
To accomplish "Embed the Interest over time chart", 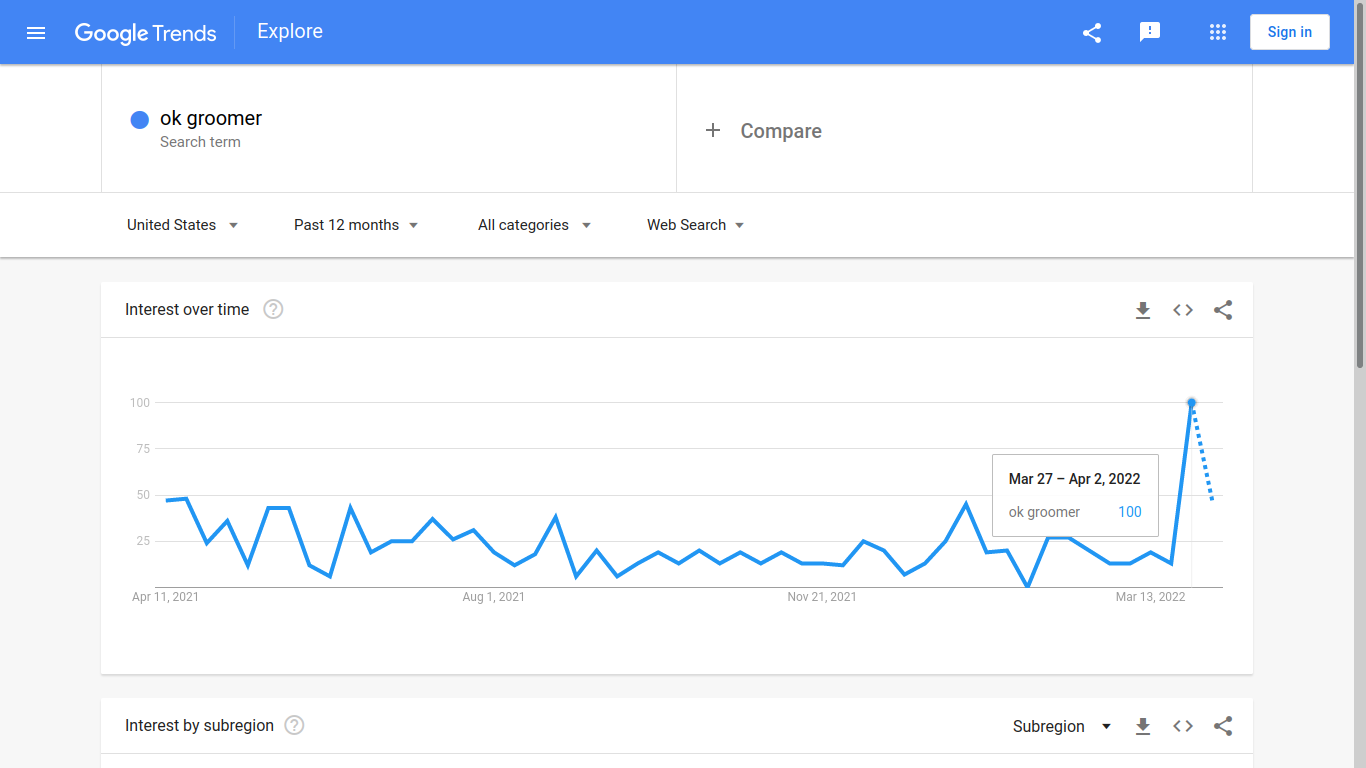I will click(x=1183, y=310).
